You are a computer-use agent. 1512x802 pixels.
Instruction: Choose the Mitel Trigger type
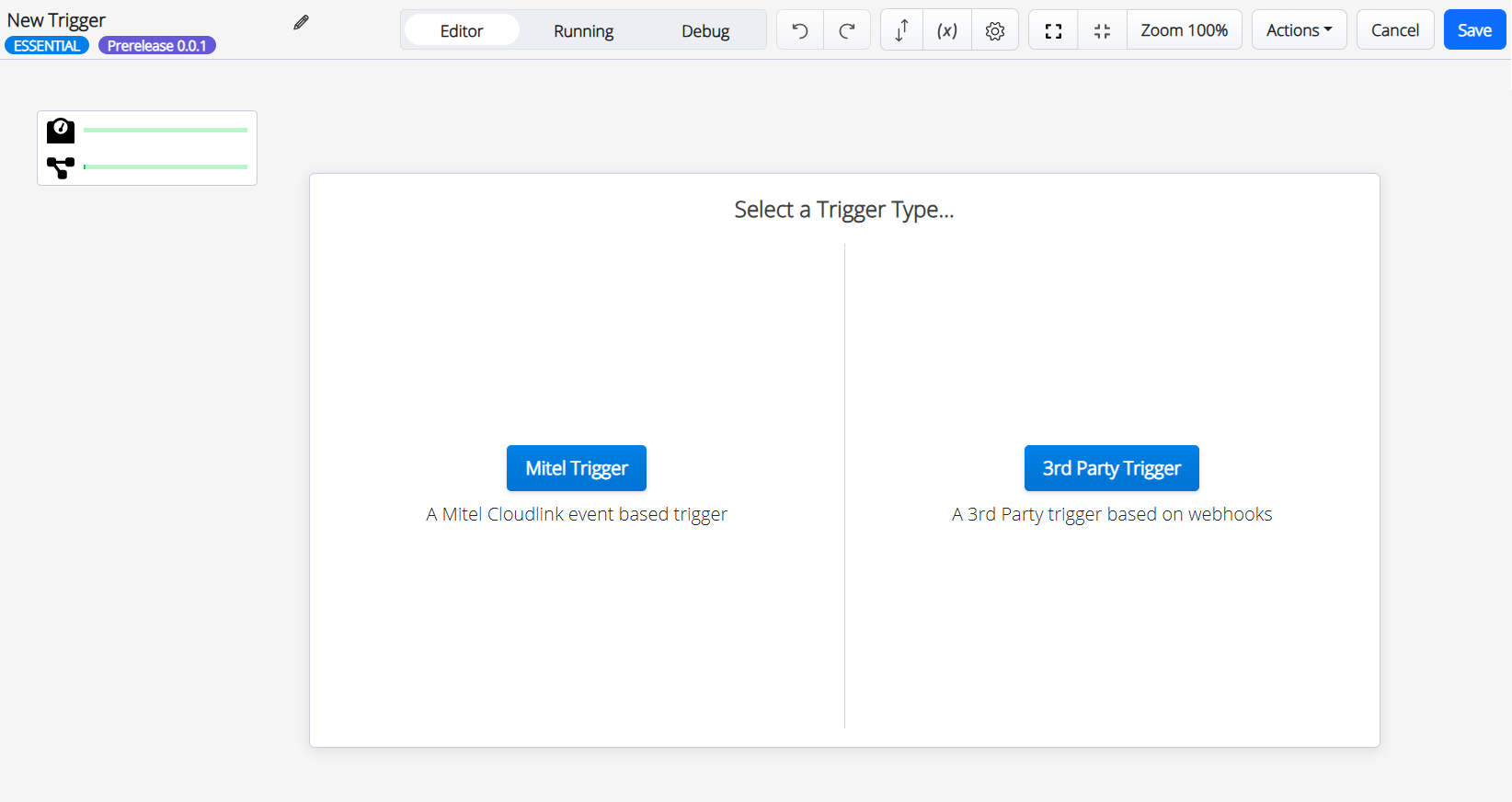point(577,468)
